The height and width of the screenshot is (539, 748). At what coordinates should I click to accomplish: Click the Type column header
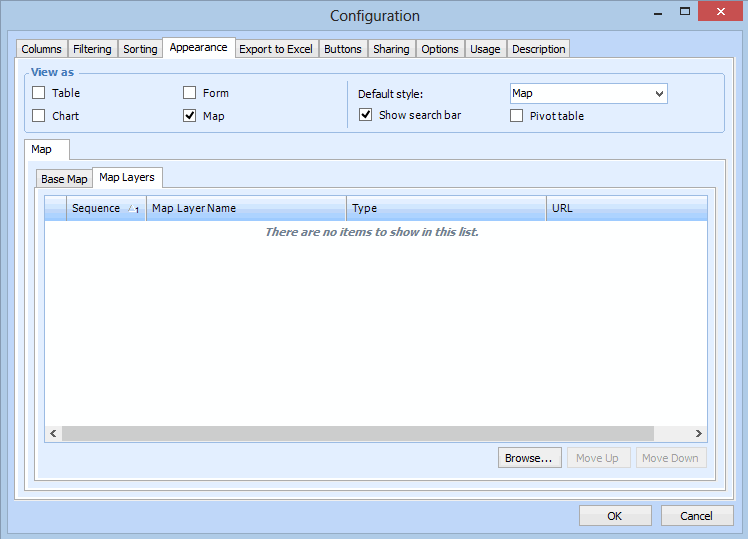pyautogui.click(x=446, y=208)
